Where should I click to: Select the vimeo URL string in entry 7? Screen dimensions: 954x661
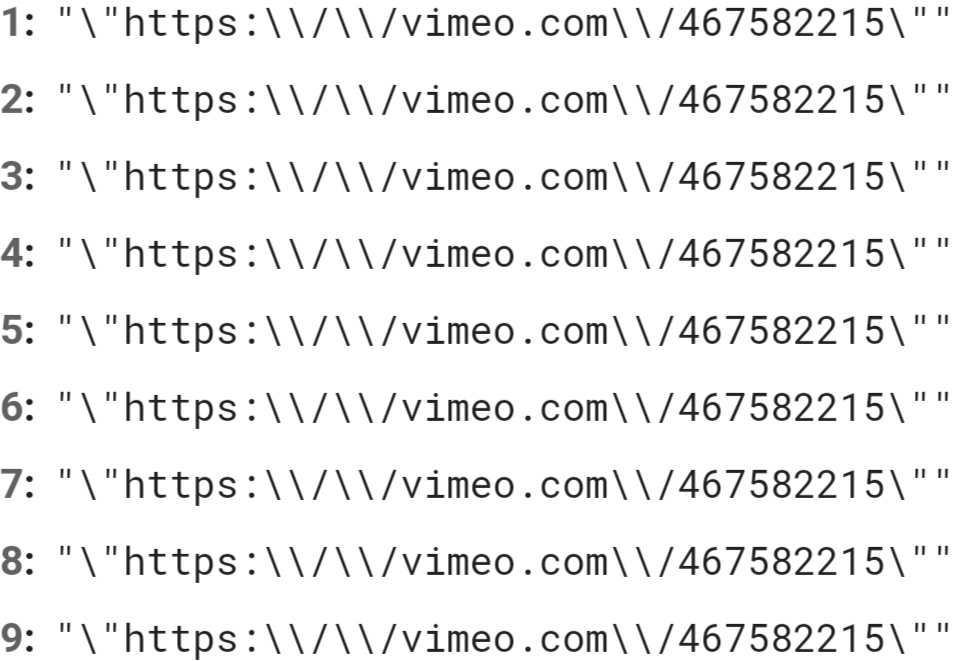(504, 486)
